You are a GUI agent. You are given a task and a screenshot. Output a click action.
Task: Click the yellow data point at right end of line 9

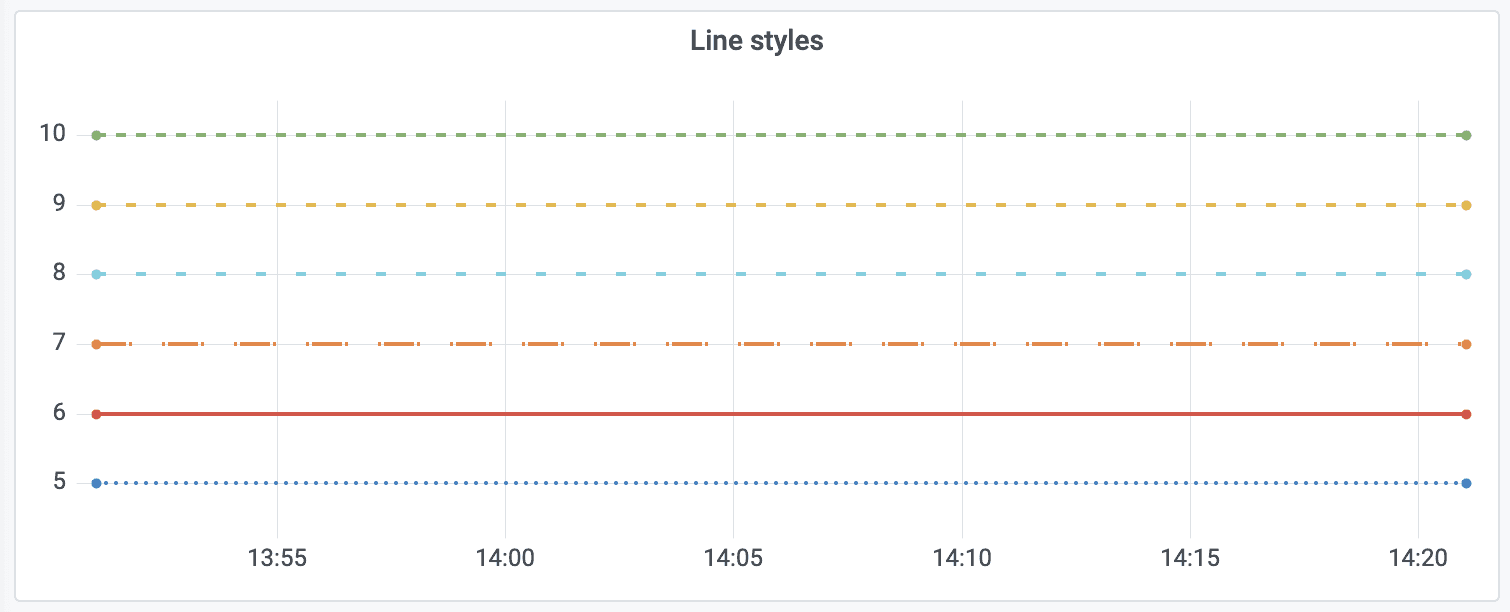(x=1466, y=205)
